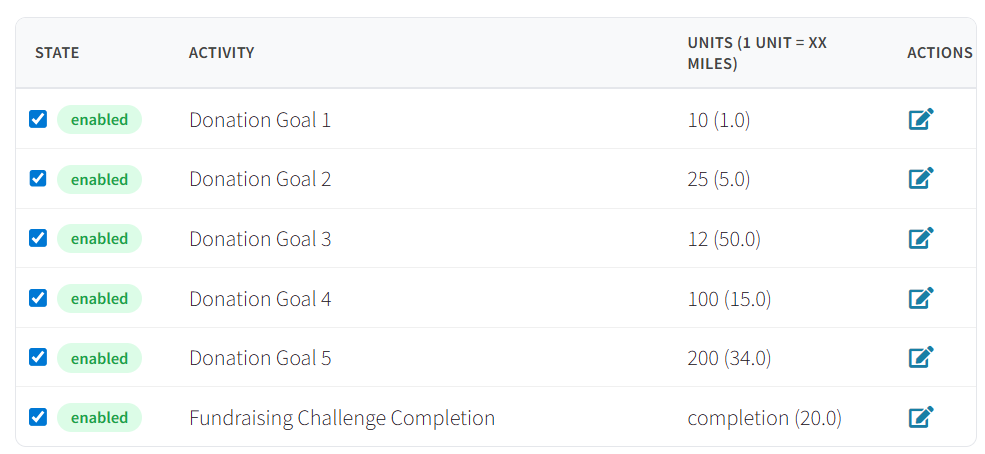Viewport: 985px width, 454px height.
Task: Uncheck the Fundraising Challenge Completion checkbox
Action: point(38,416)
